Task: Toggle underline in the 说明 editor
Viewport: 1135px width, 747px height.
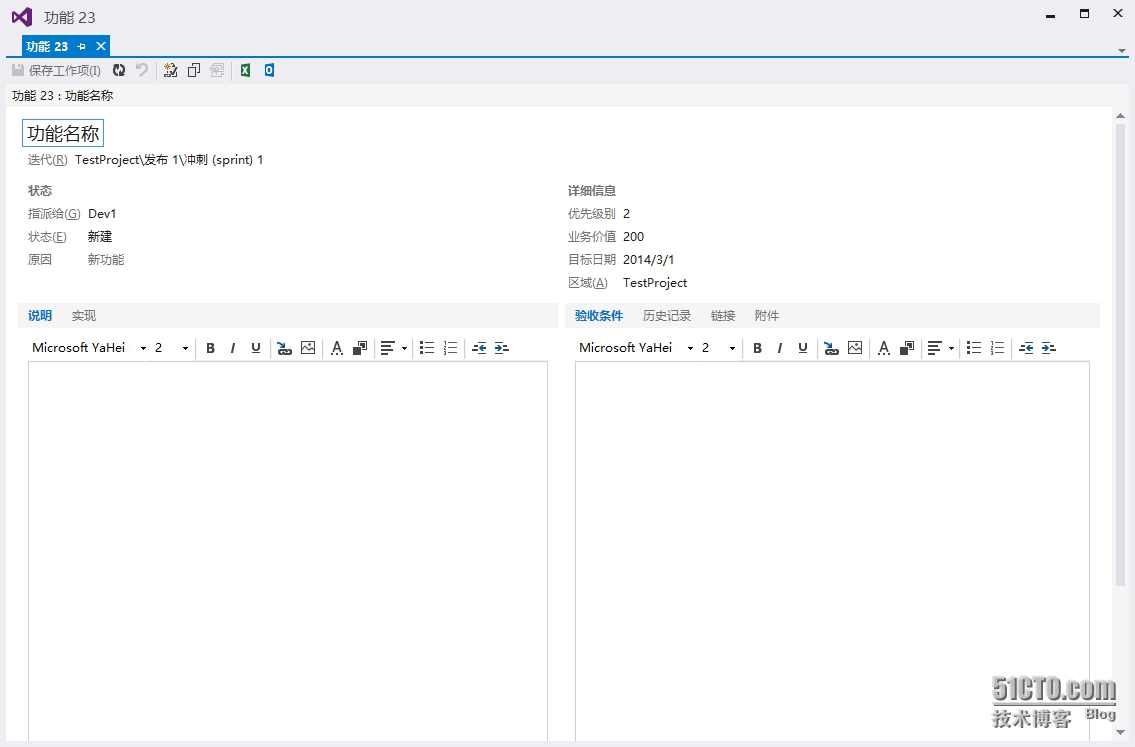Action: [256, 348]
